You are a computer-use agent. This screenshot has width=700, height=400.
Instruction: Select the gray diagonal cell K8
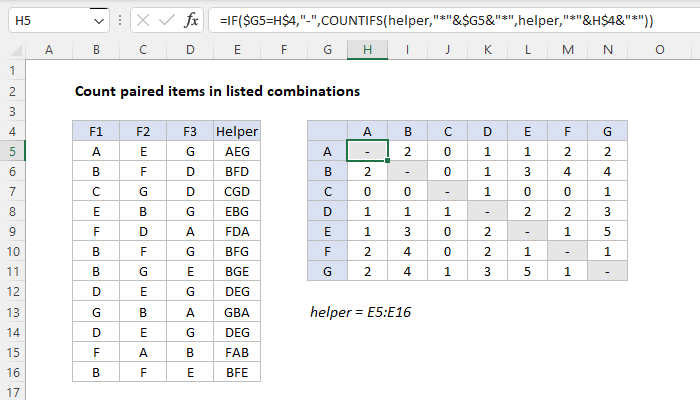[x=488, y=212]
